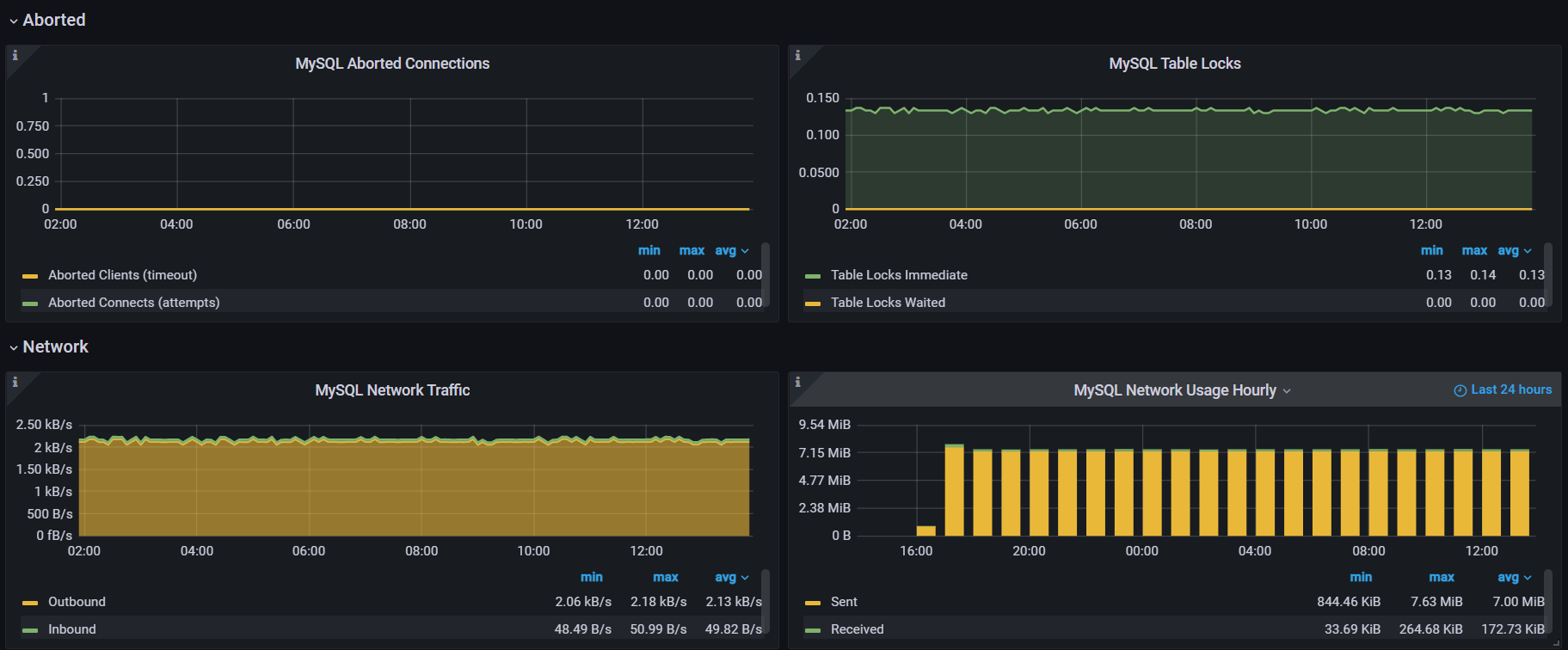Sort Aborted Connections legend by avg

pyautogui.click(x=731, y=250)
